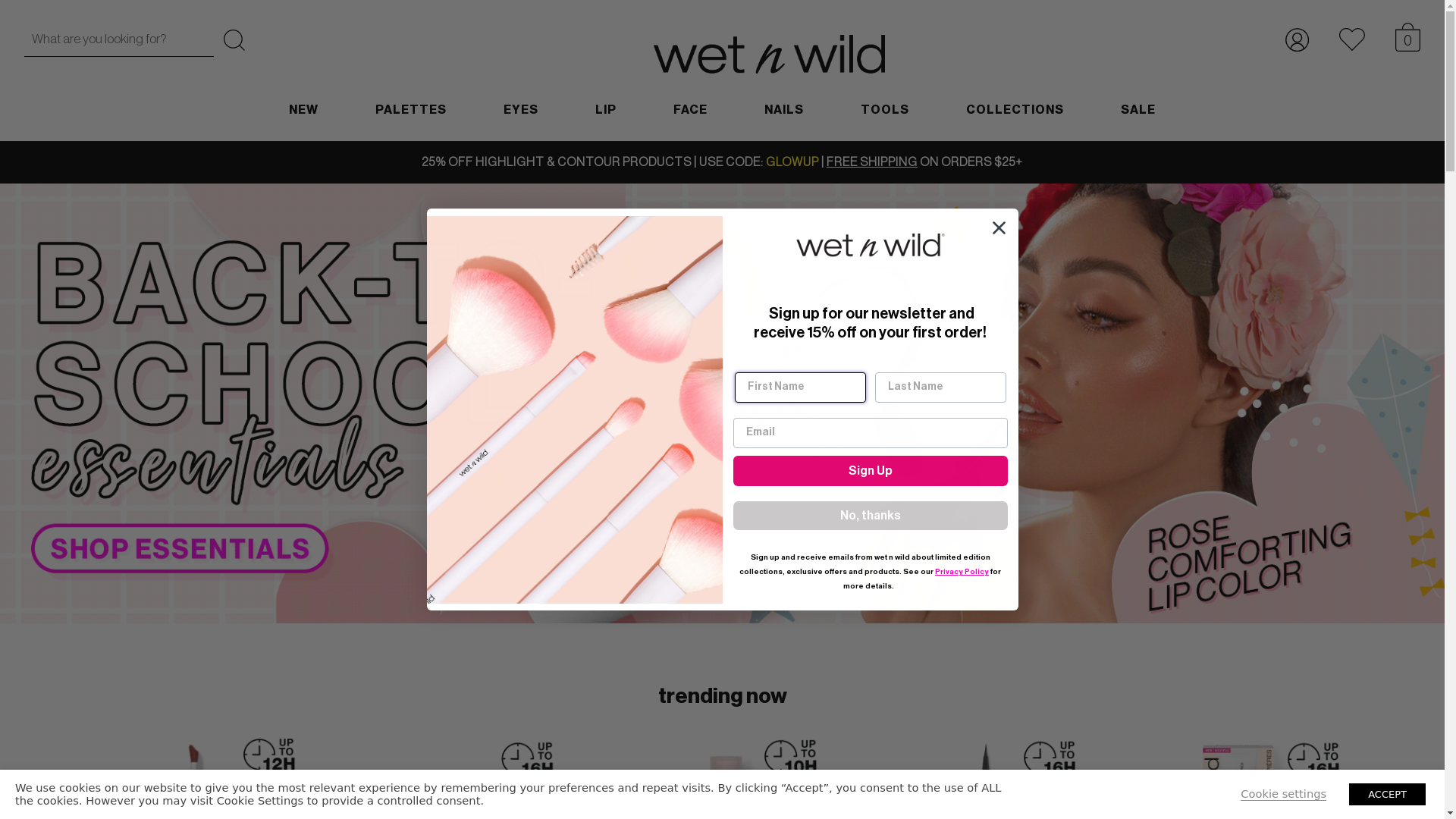Open the user account icon
The height and width of the screenshot is (819, 1456).
1297,40
